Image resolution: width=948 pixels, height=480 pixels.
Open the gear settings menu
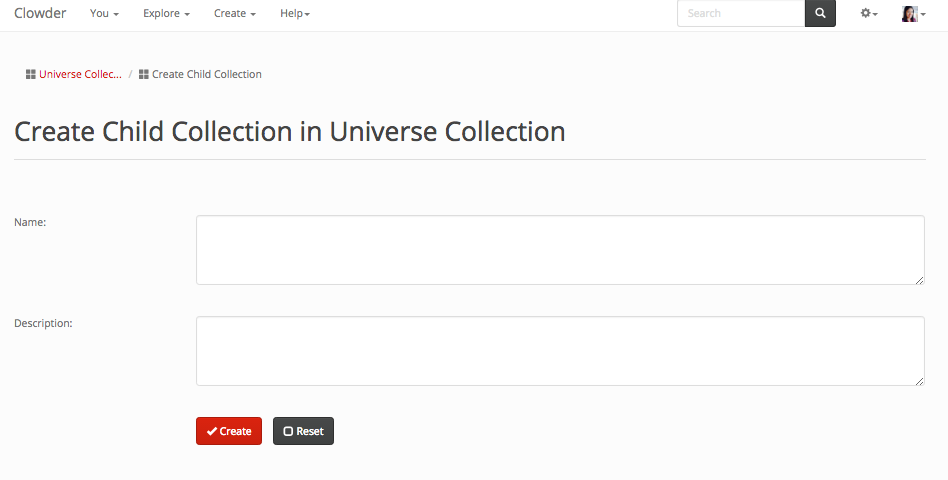869,14
